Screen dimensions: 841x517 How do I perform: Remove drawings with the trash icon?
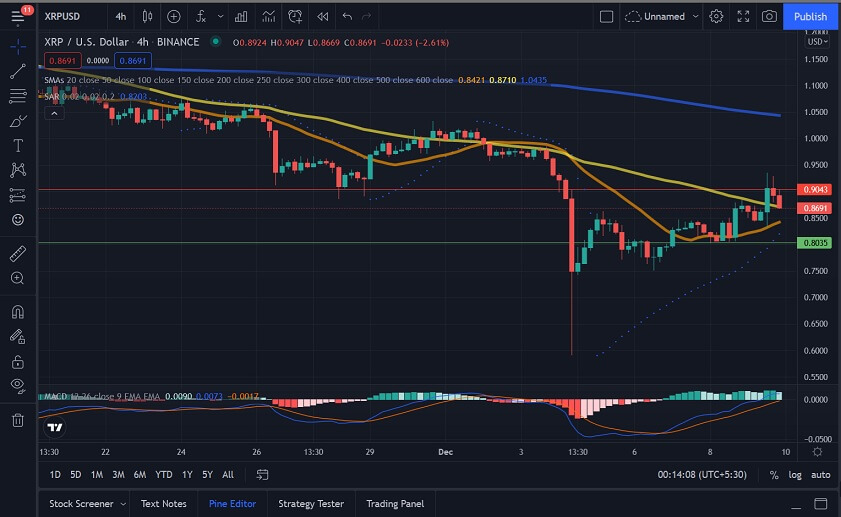[x=17, y=420]
